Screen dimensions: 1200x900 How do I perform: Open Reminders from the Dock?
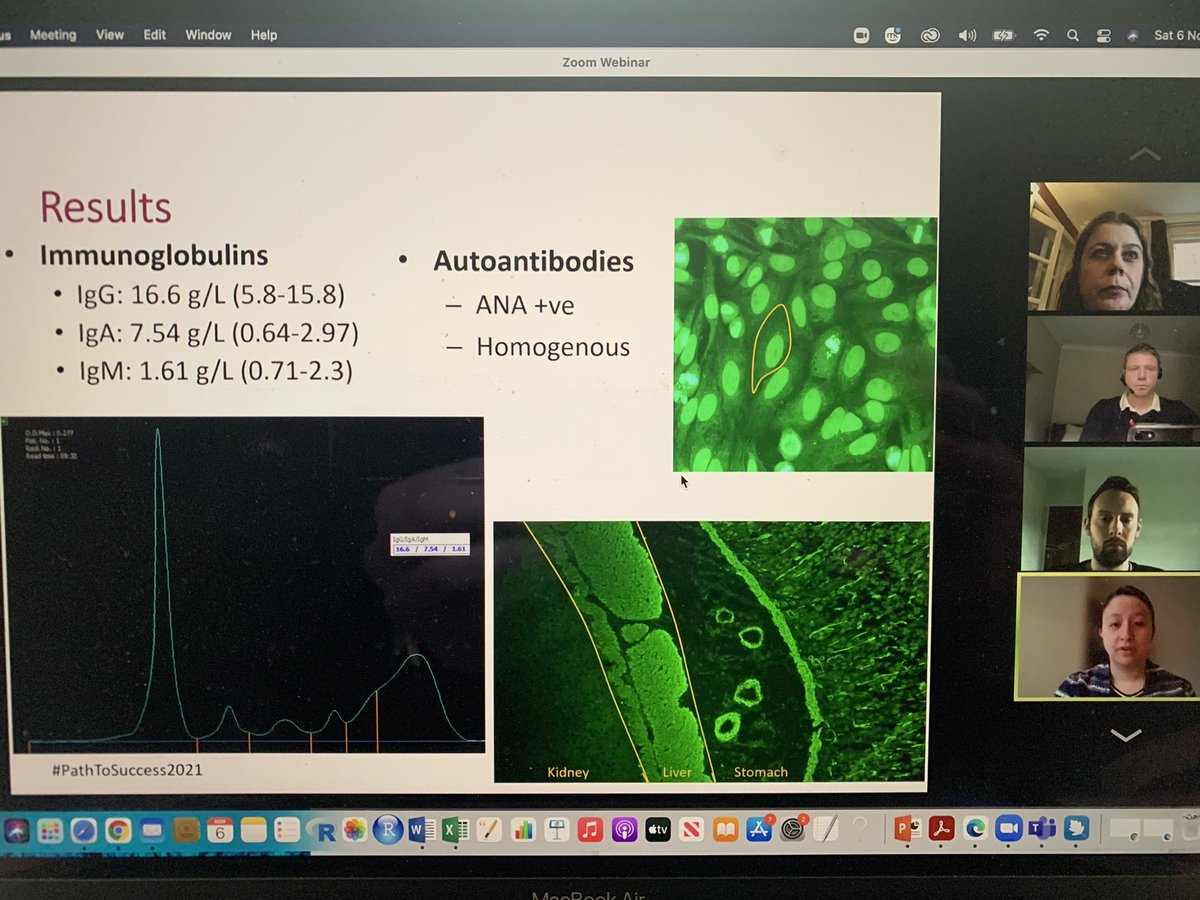(287, 830)
